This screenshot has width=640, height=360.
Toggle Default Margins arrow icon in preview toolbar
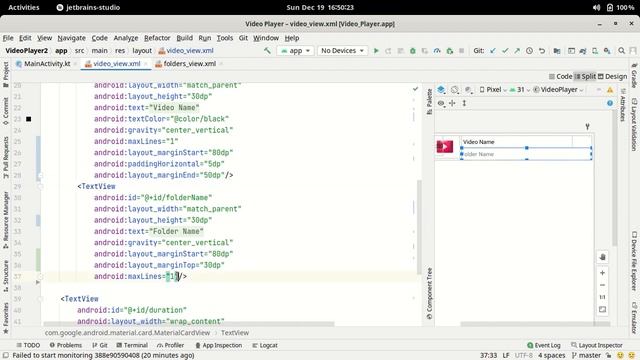(452, 103)
